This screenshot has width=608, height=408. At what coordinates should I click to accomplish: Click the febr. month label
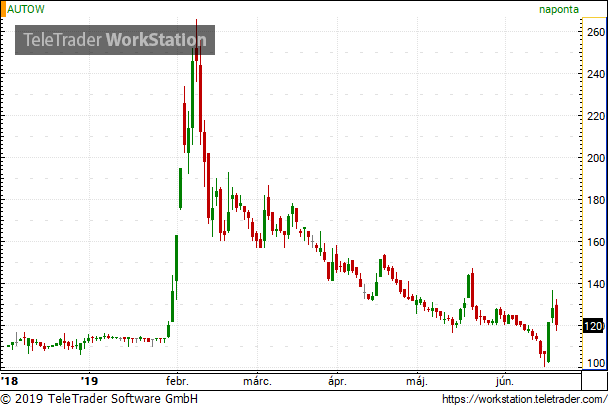(x=177, y=381)
